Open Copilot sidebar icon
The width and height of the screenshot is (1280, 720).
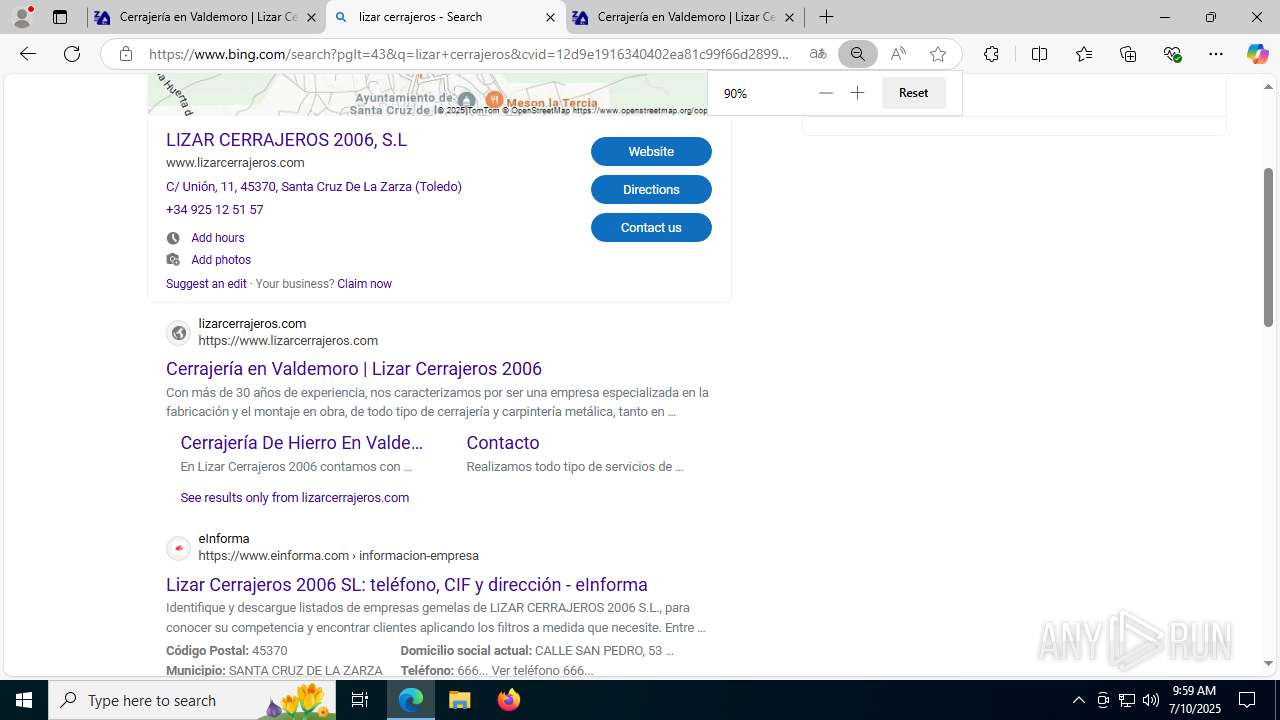1257,54
